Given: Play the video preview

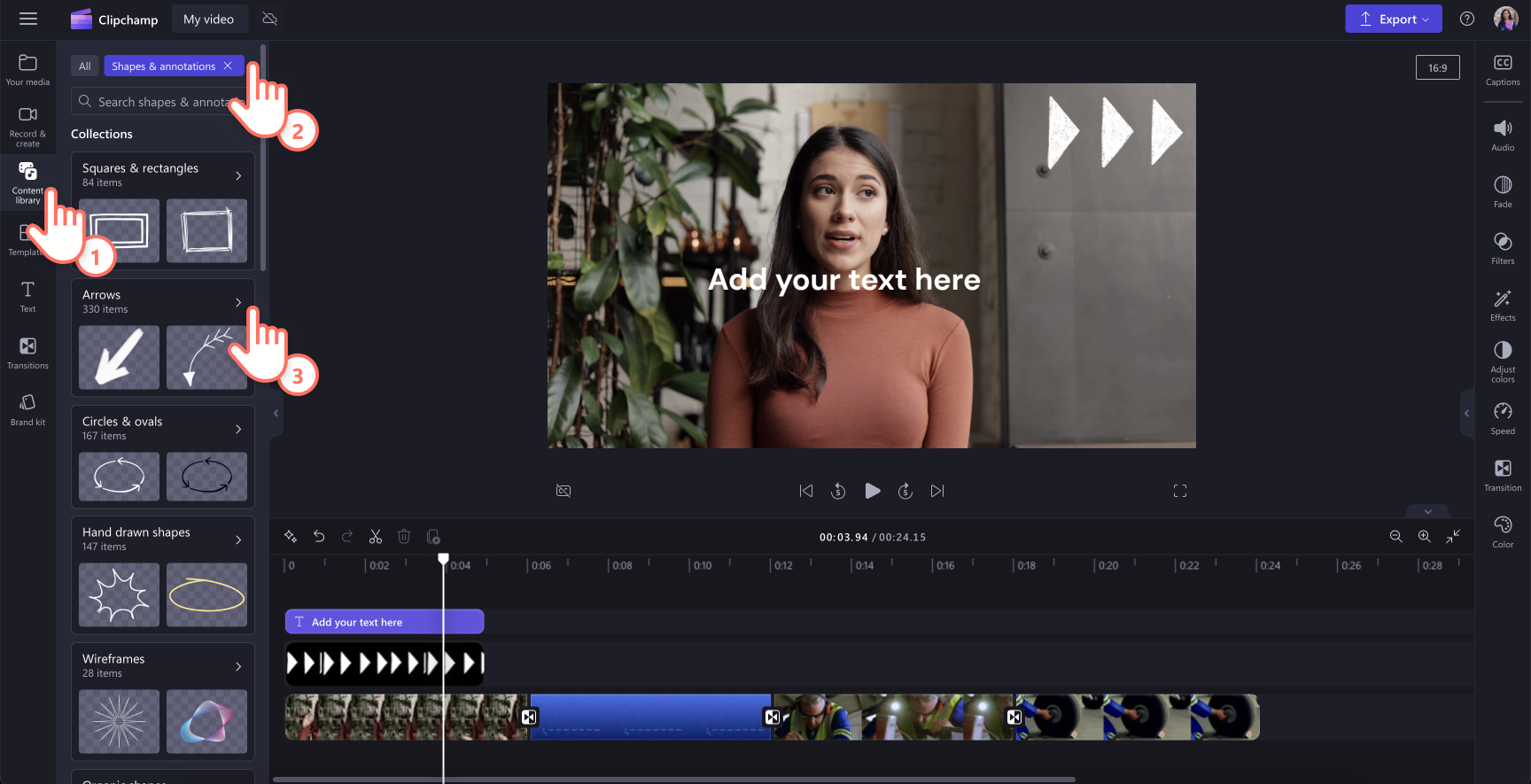Looking at the screenshot, I should (x=872, y=491).
